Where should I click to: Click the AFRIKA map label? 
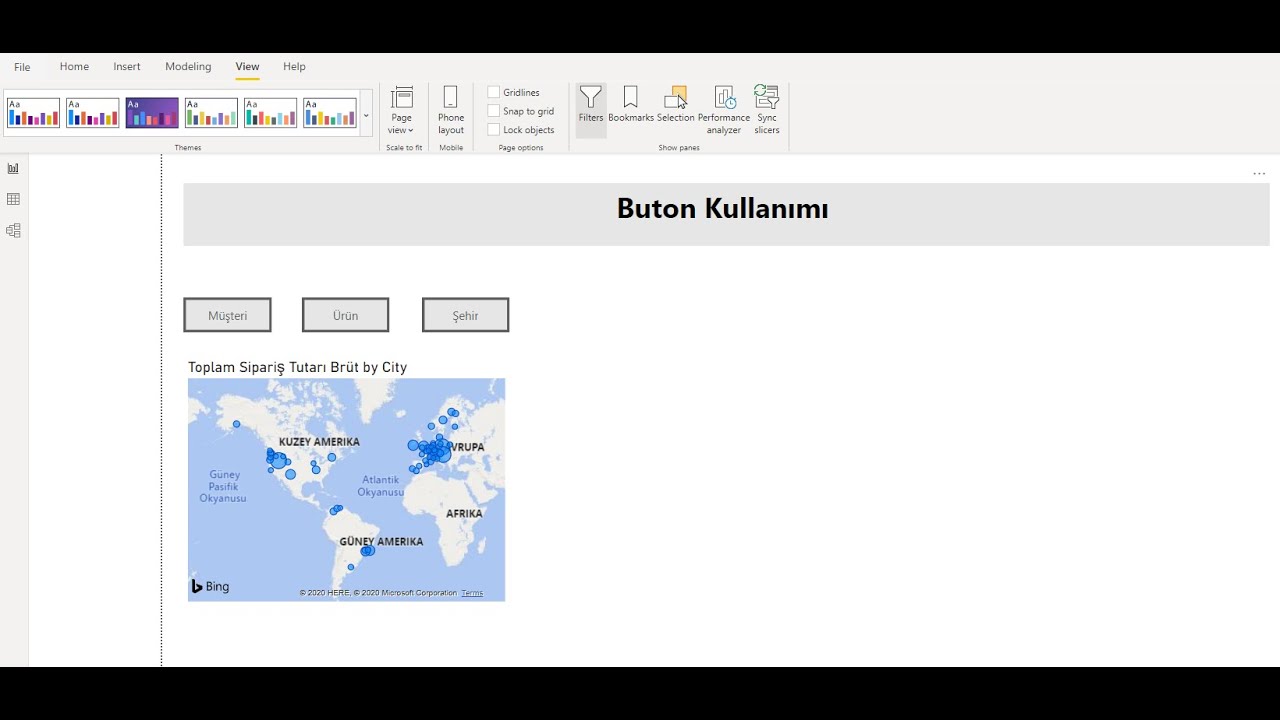click(x=464, y=514)
